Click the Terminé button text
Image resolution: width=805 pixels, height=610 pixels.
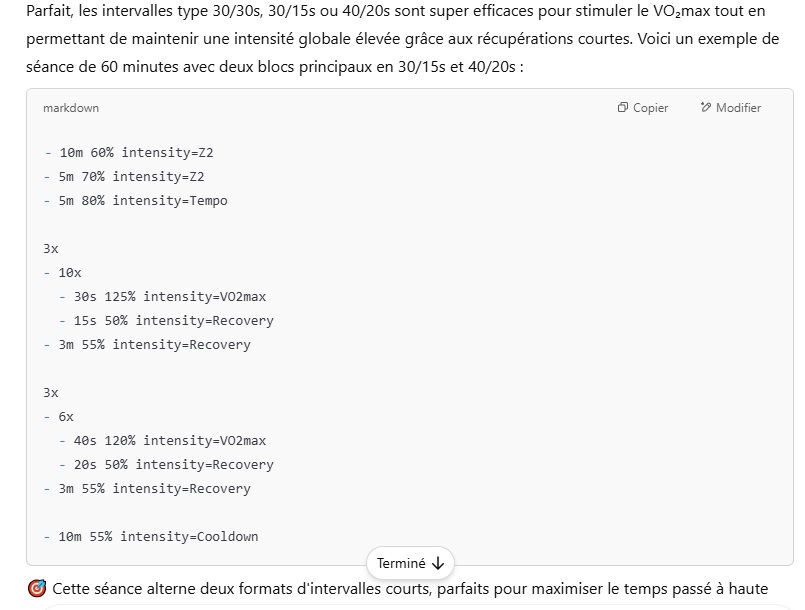(401, 563)
